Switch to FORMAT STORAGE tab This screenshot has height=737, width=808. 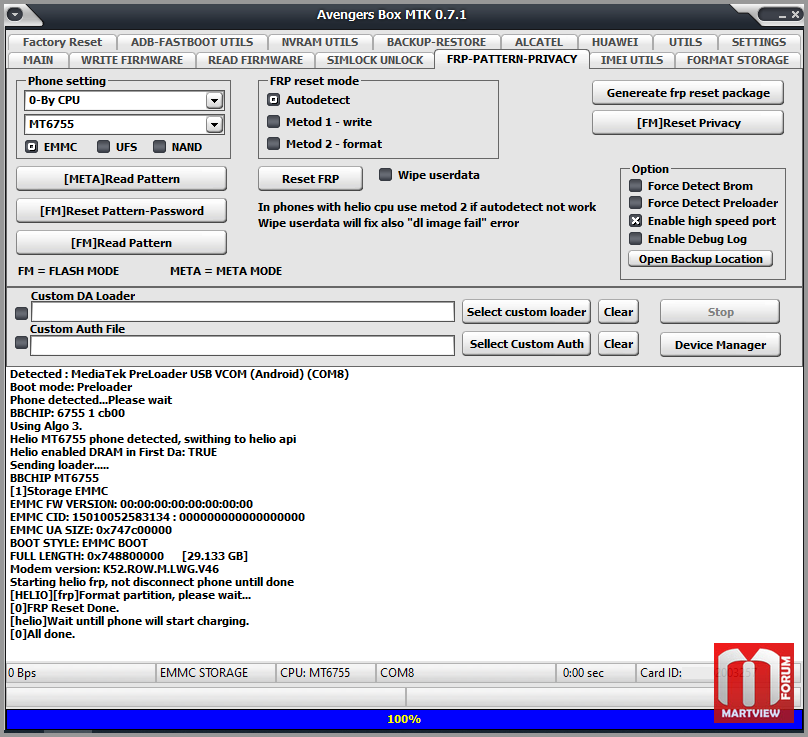pos(737,60)
